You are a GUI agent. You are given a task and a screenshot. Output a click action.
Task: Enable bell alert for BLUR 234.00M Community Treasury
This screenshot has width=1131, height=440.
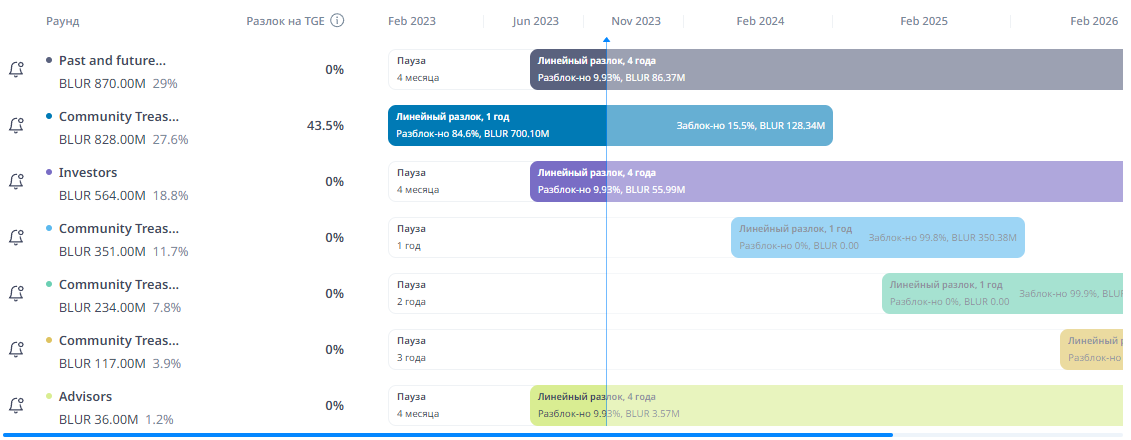16,294
